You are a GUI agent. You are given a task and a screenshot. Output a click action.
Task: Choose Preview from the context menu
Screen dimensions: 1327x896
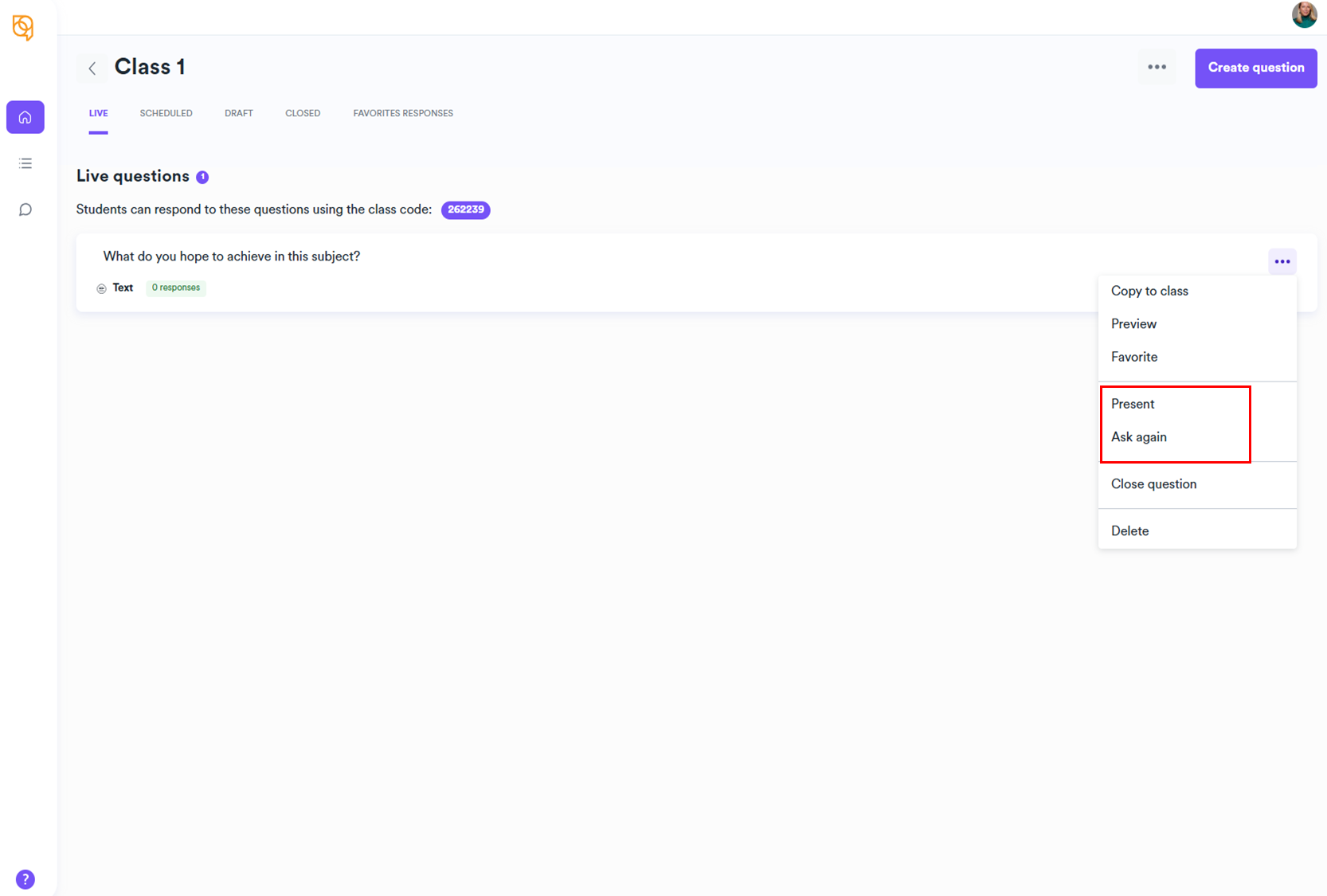tap(1133, 324)
